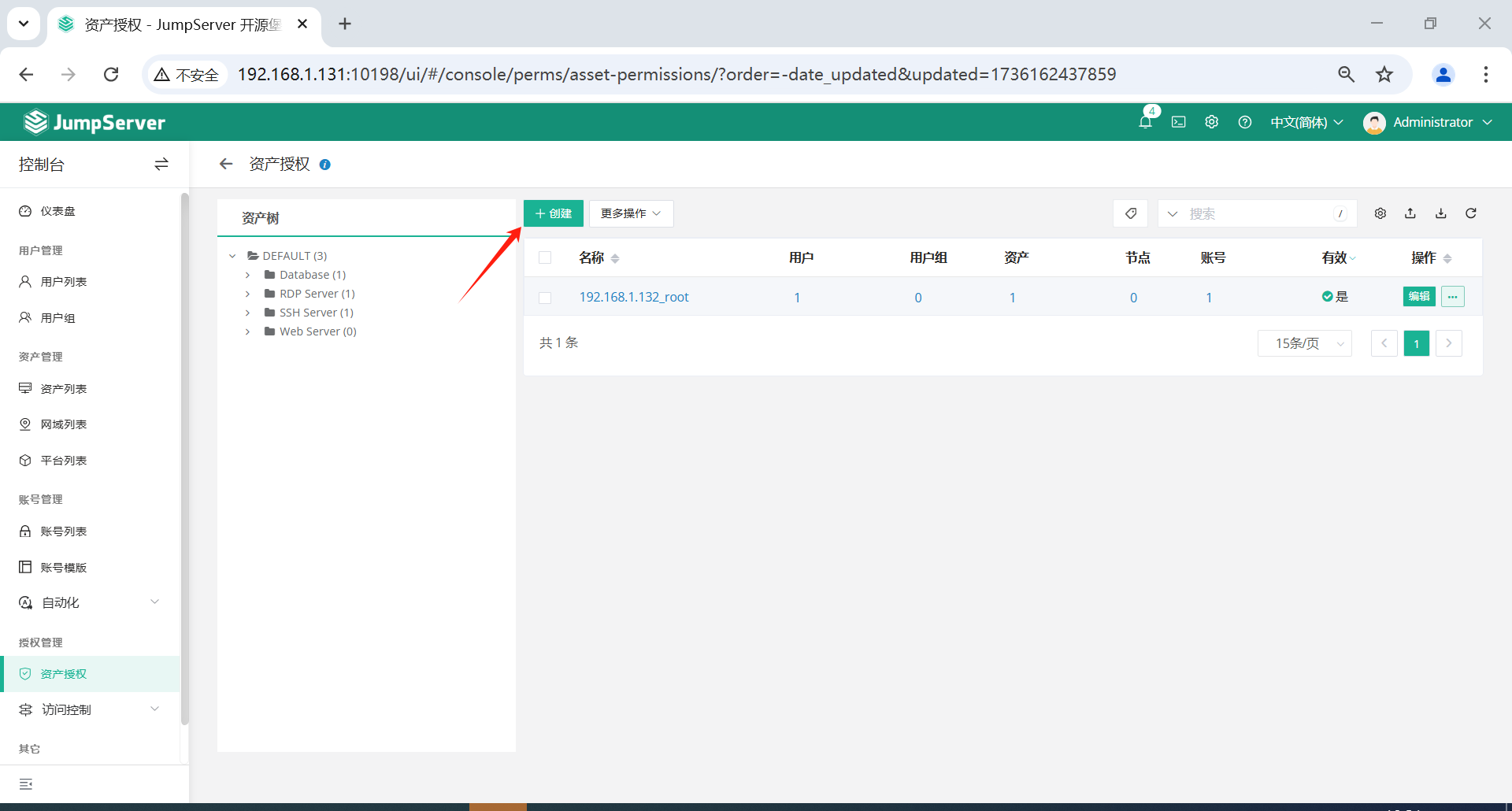Open browser zoom magnifier icon
1512x811 pixels.
(1347, 74)
